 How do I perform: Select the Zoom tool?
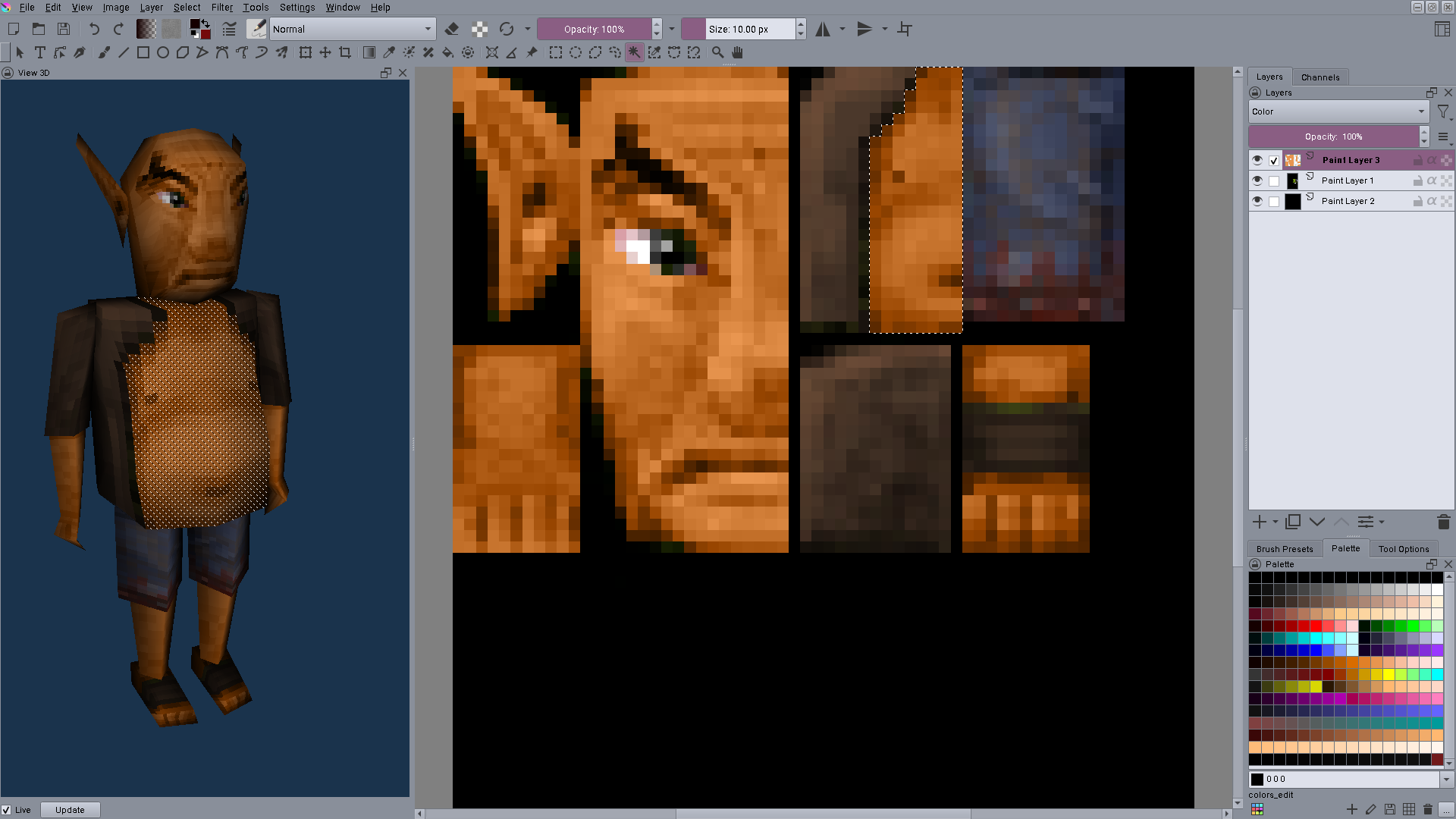click(717, 52)
